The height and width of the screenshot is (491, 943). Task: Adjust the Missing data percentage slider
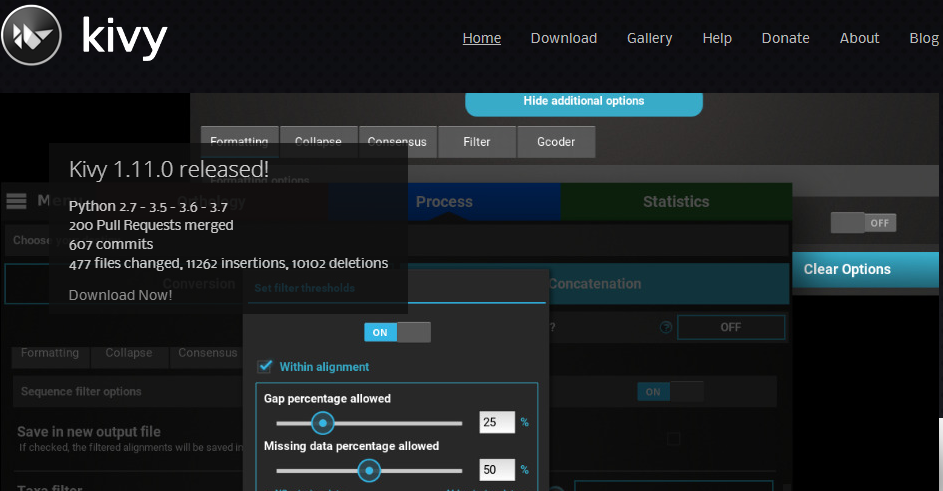point(369,471)
